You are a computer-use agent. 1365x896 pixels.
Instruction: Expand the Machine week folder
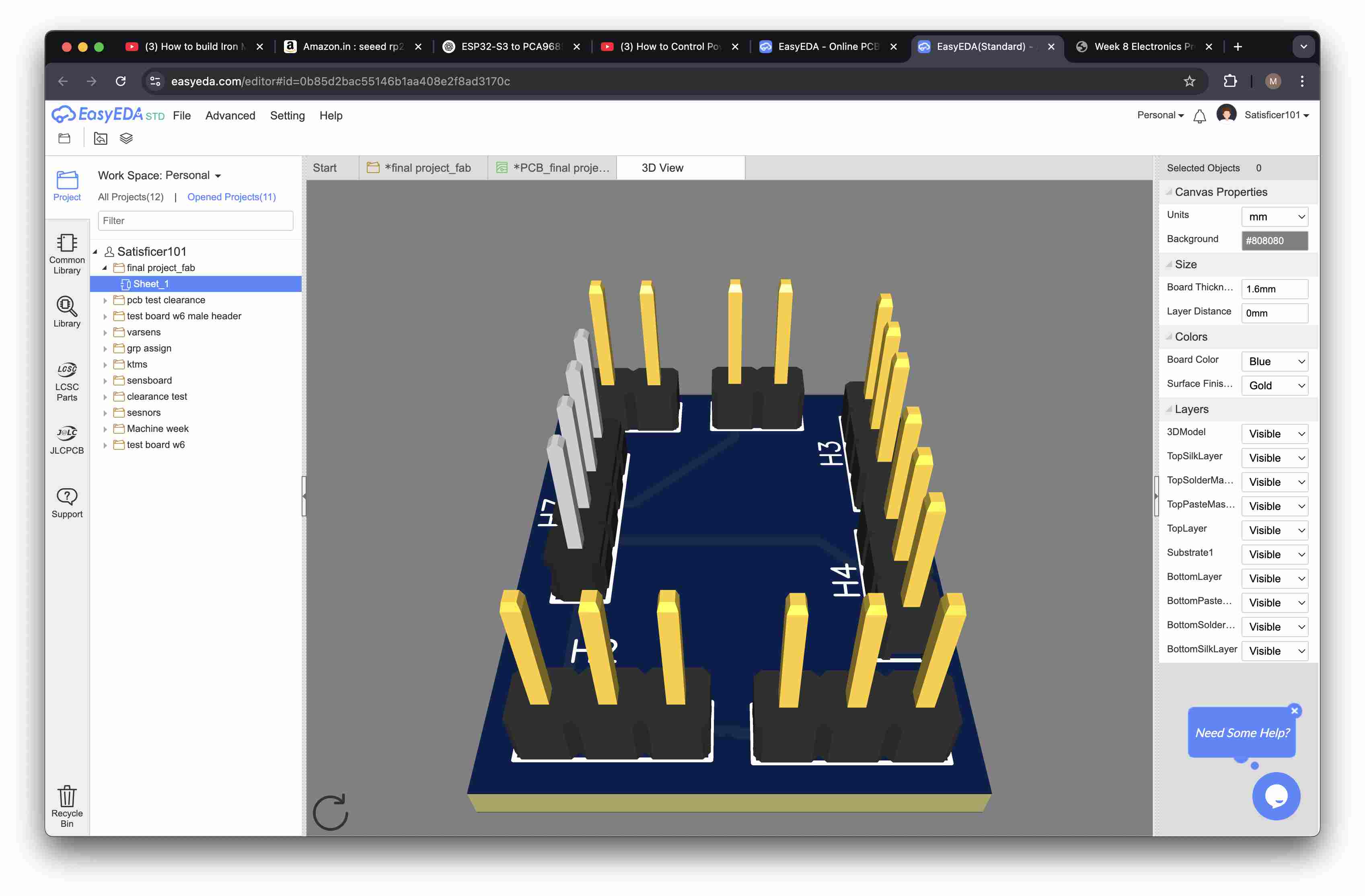click(x=105, y=429)
